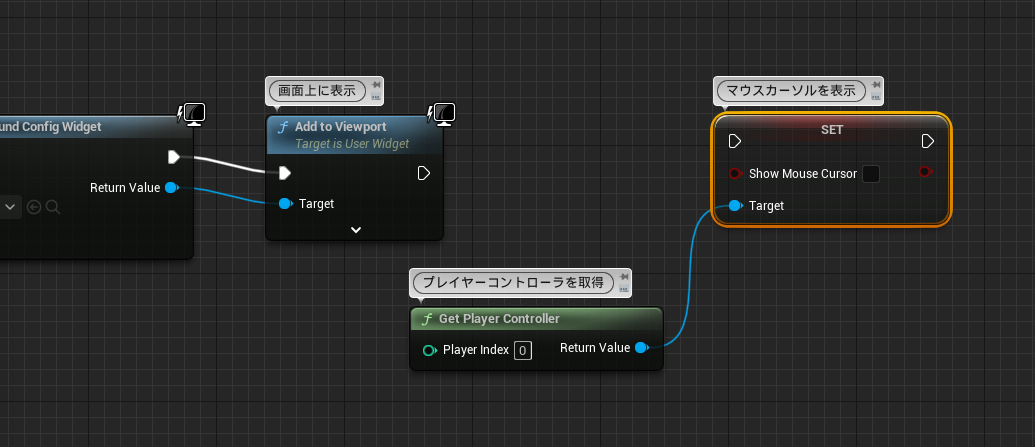Click the Target pin on Add to Viewport
The height and width of the screenshot is (447, 1035).
pos(285,203)
